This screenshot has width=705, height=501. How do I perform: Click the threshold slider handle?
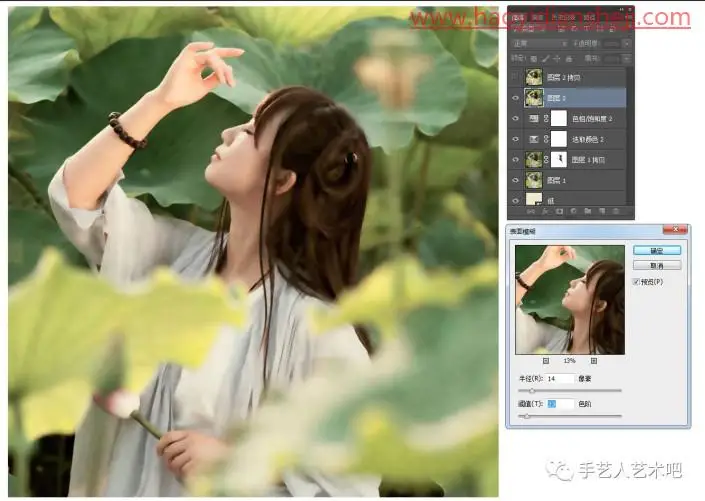pos(527,416)
